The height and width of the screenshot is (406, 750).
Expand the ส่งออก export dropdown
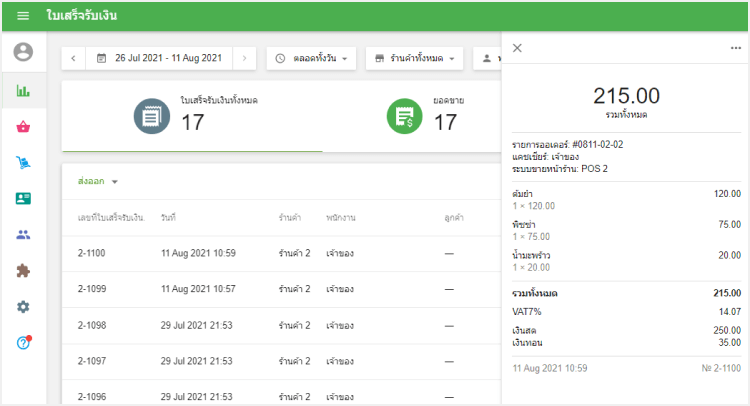click(98, 182)
